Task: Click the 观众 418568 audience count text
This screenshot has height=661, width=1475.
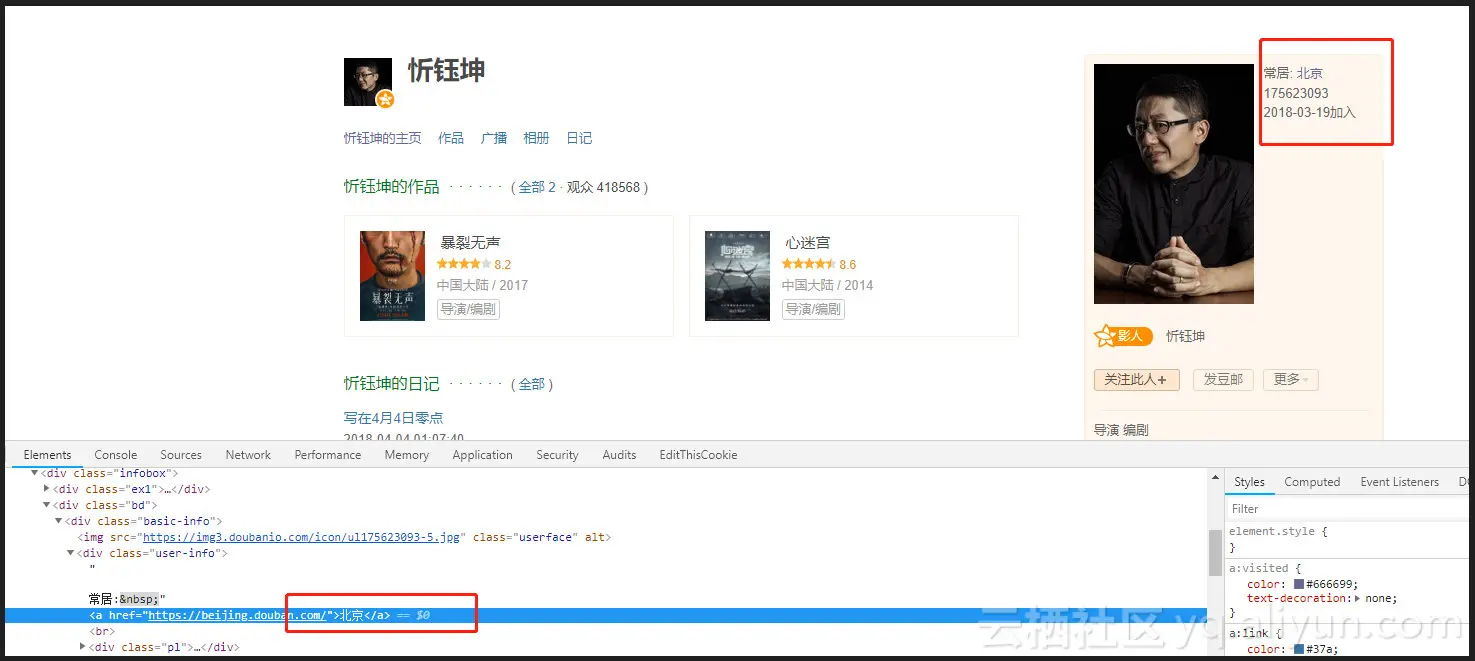Action: (603, 187)
